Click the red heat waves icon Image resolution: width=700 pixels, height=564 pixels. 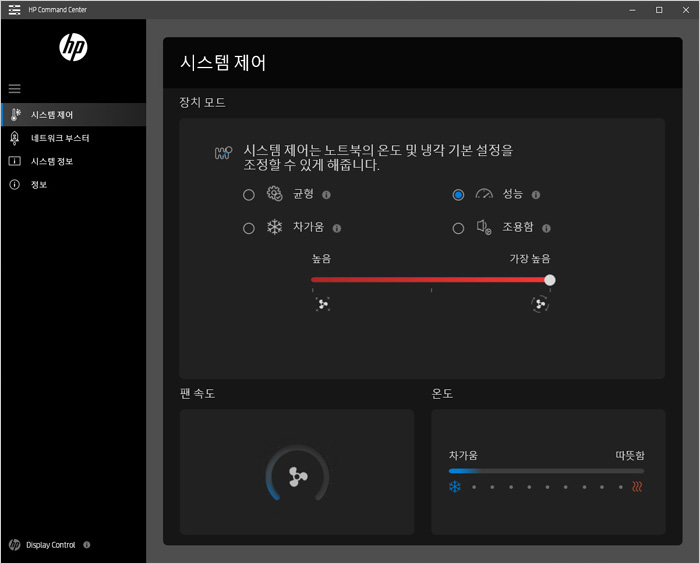637,487
